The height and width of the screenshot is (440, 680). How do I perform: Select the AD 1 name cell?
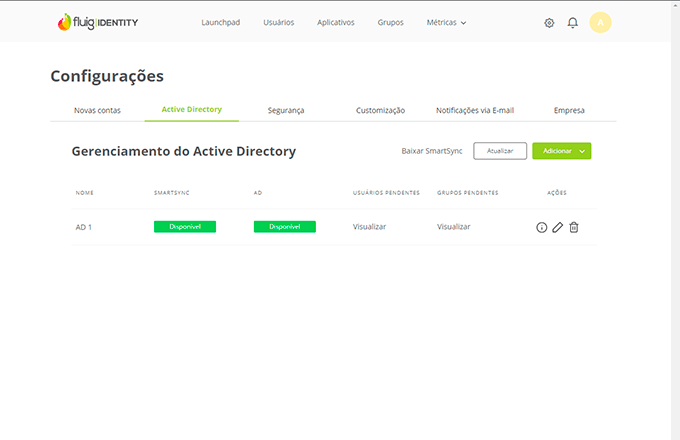point(84,227)
